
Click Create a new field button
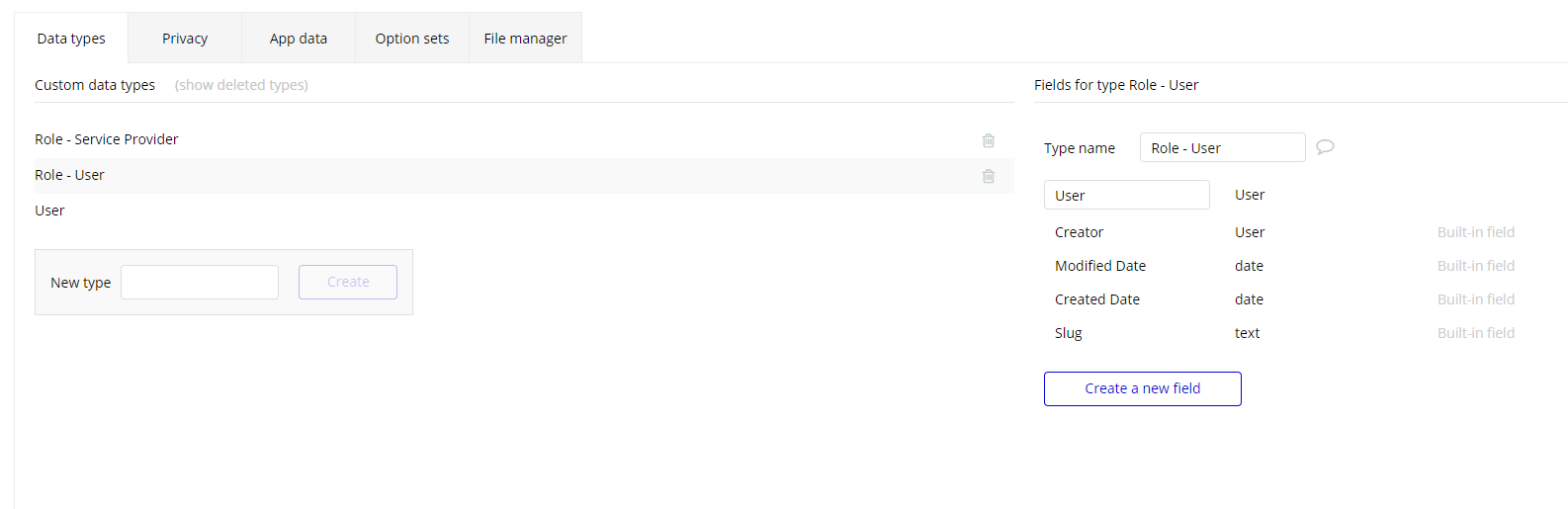[x=1142, y=388]
